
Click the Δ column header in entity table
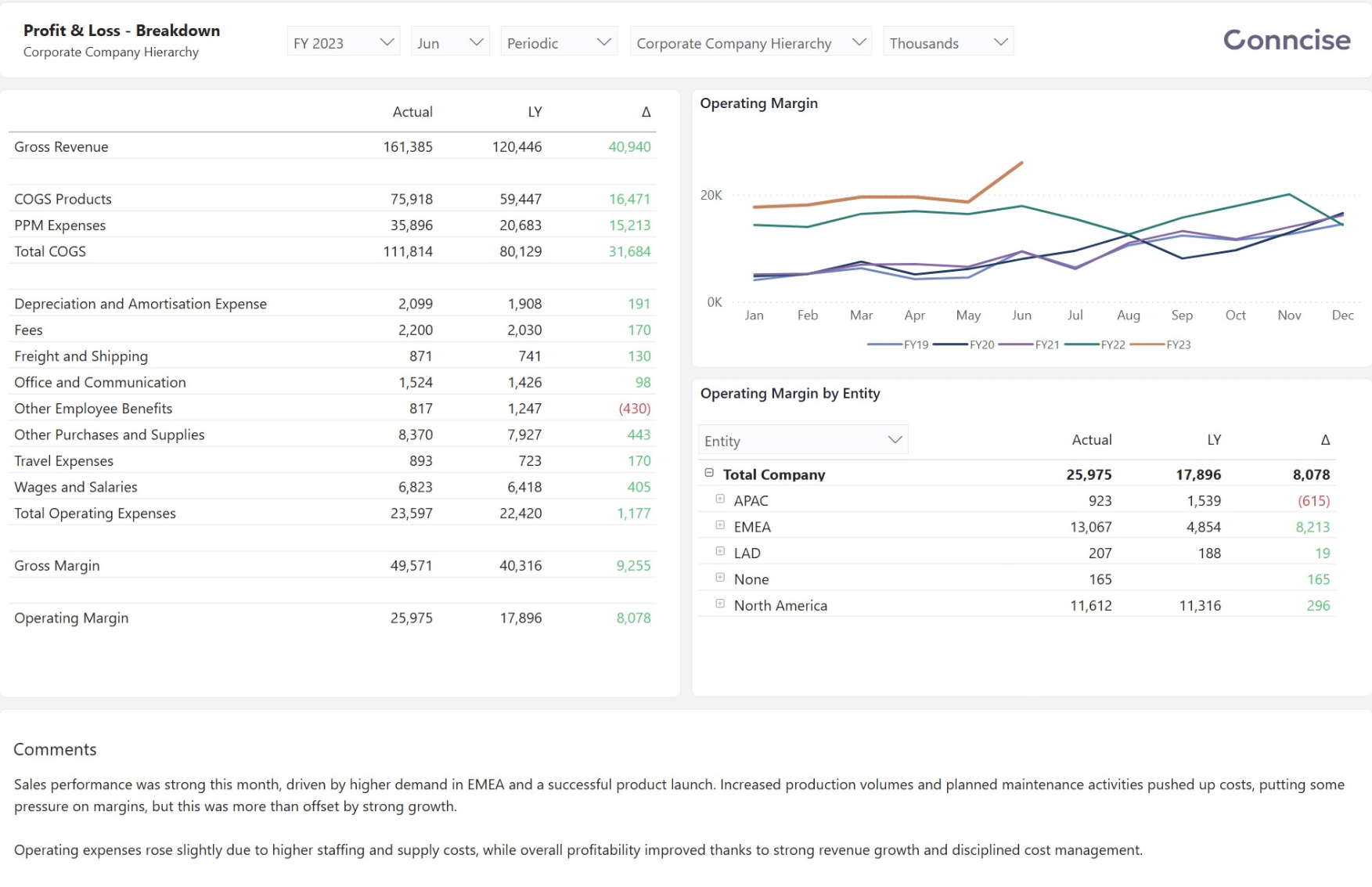1325,440
